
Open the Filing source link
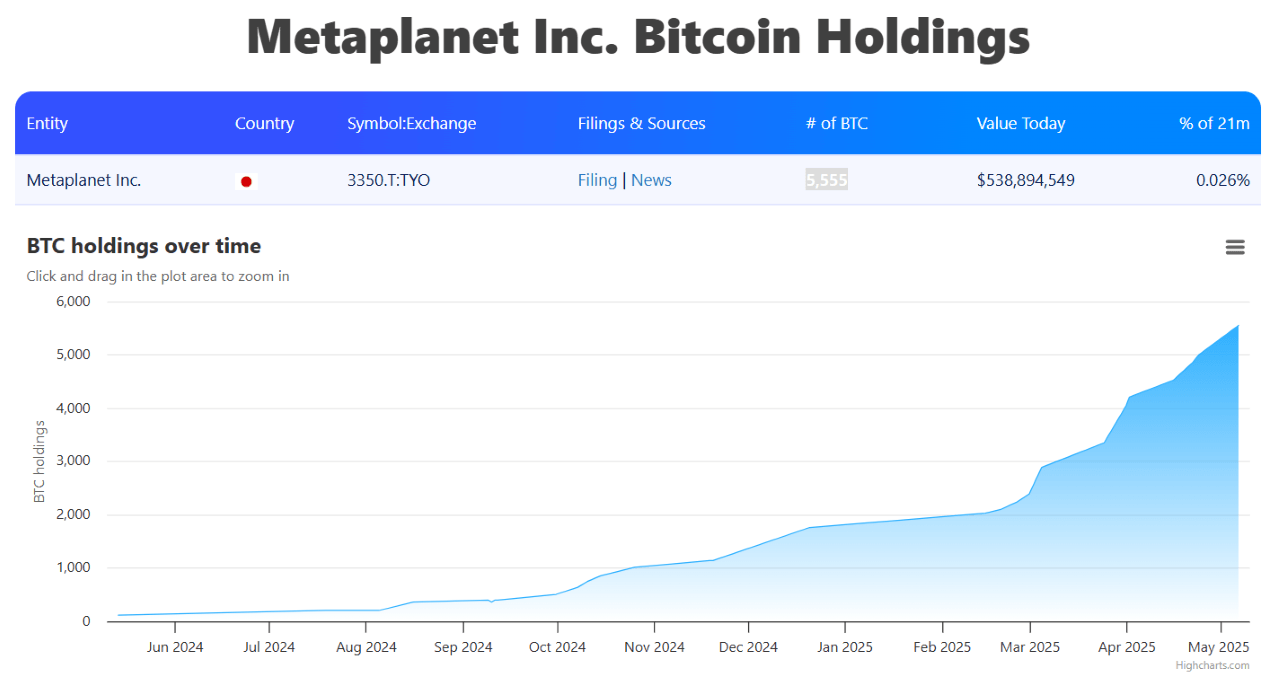(597, 180)
